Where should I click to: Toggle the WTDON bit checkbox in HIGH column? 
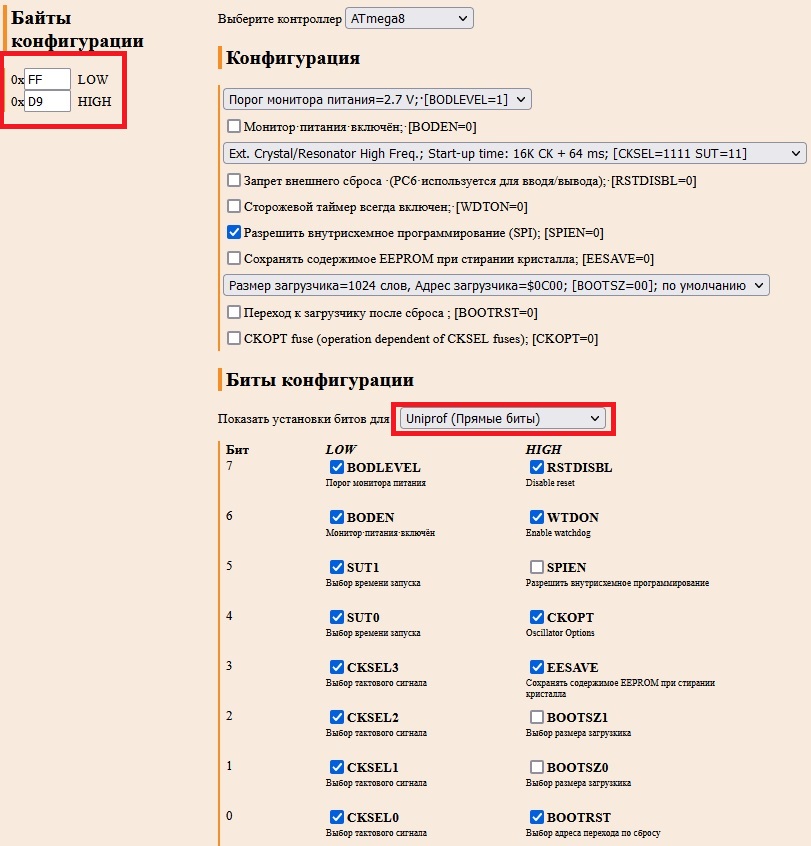[537, 517]
